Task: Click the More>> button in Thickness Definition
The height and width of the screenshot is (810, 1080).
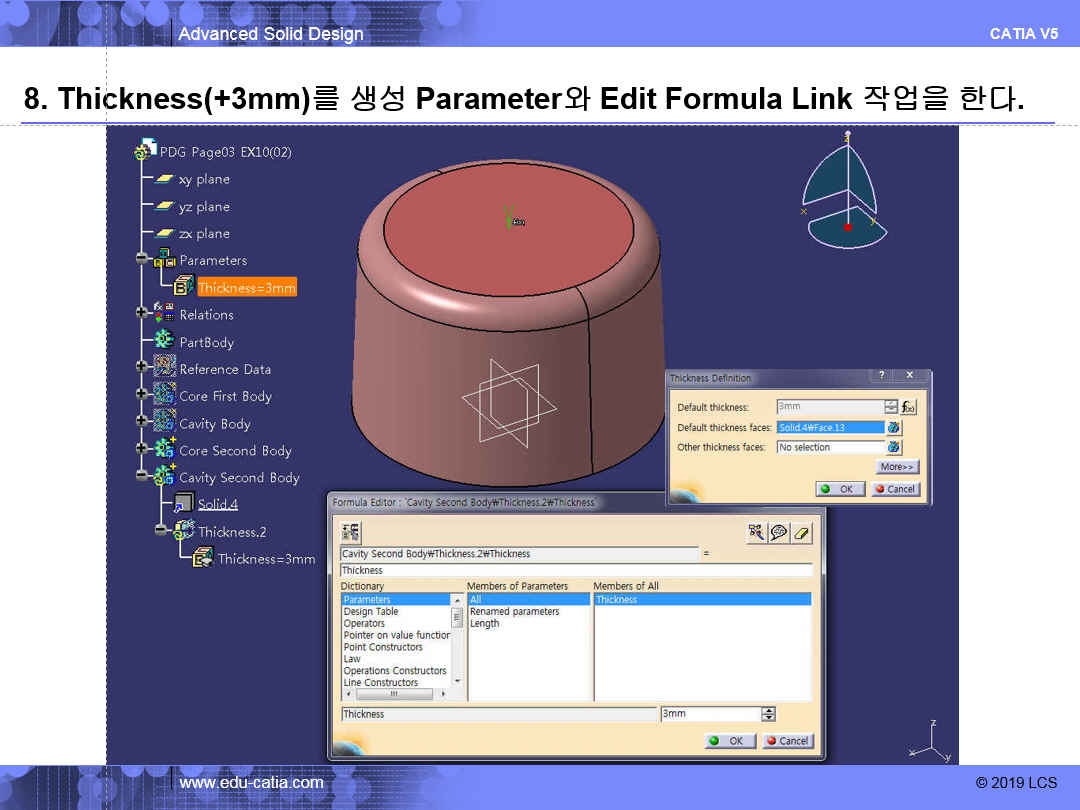Action: click(897, 467)
